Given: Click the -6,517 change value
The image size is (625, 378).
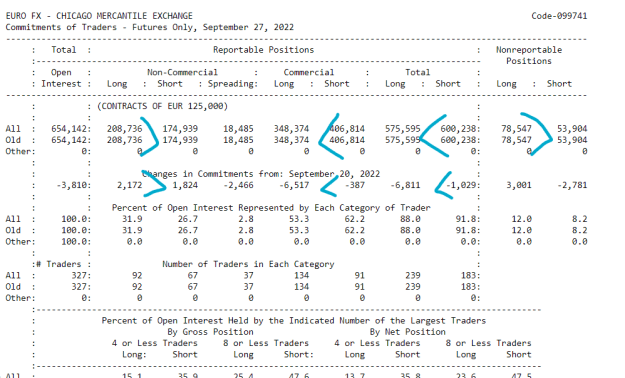Looking at the screenshot, I should (x=294, y=185).
